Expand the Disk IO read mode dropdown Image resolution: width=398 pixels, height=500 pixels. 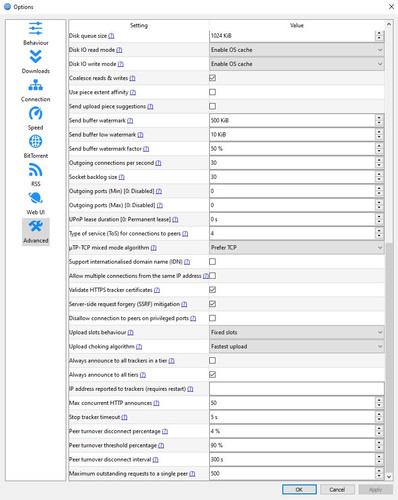(x=297, y=50)
